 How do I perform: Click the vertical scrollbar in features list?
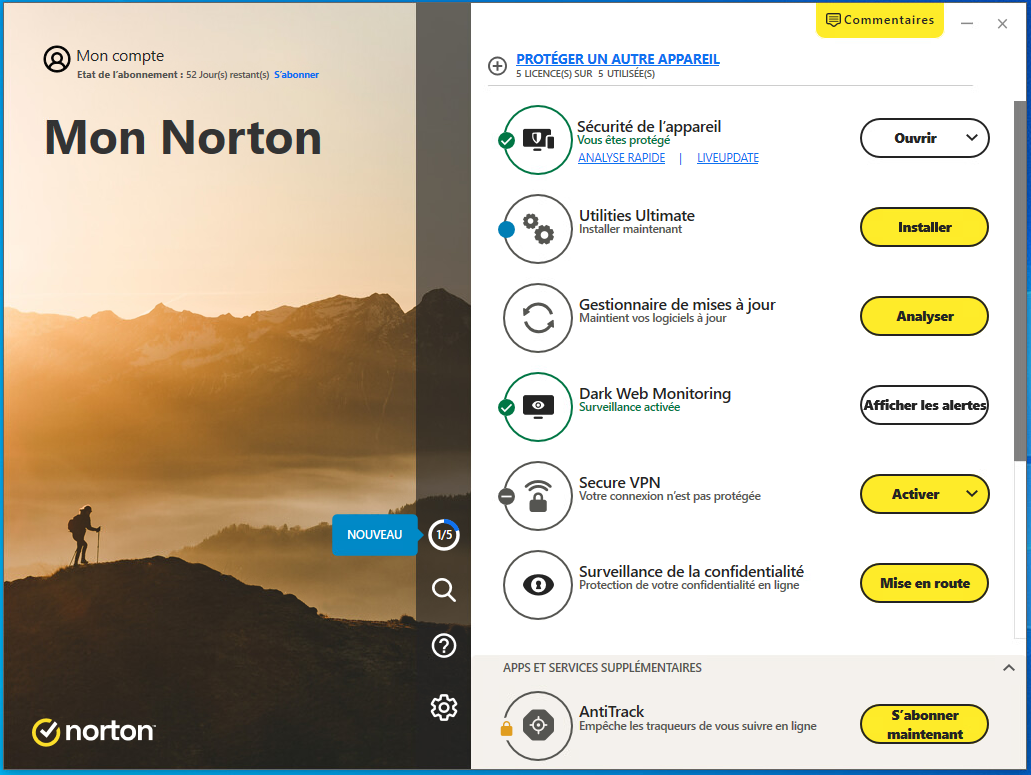[x=1020, y=281]
